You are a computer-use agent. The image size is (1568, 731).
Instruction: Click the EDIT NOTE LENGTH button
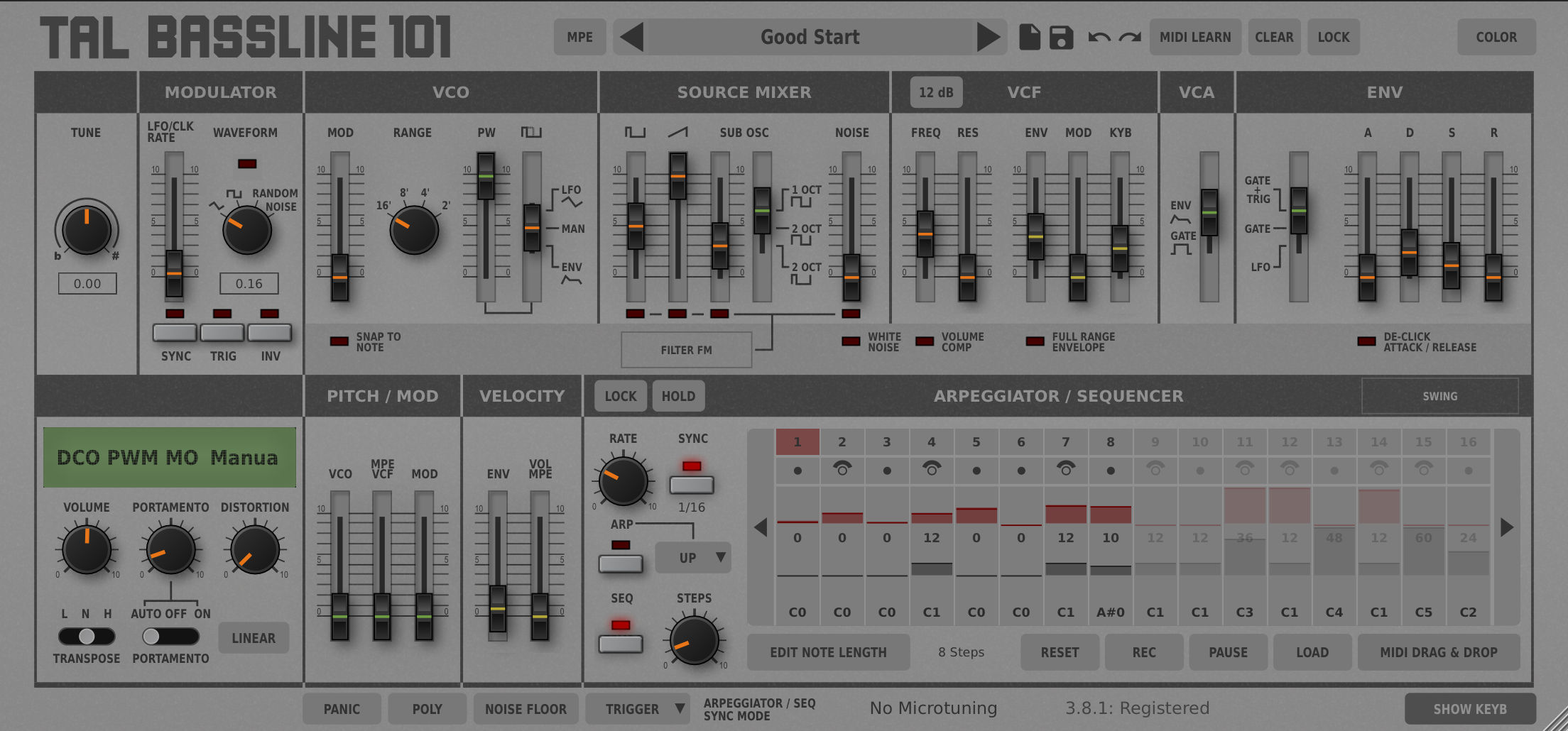(828, 652)
